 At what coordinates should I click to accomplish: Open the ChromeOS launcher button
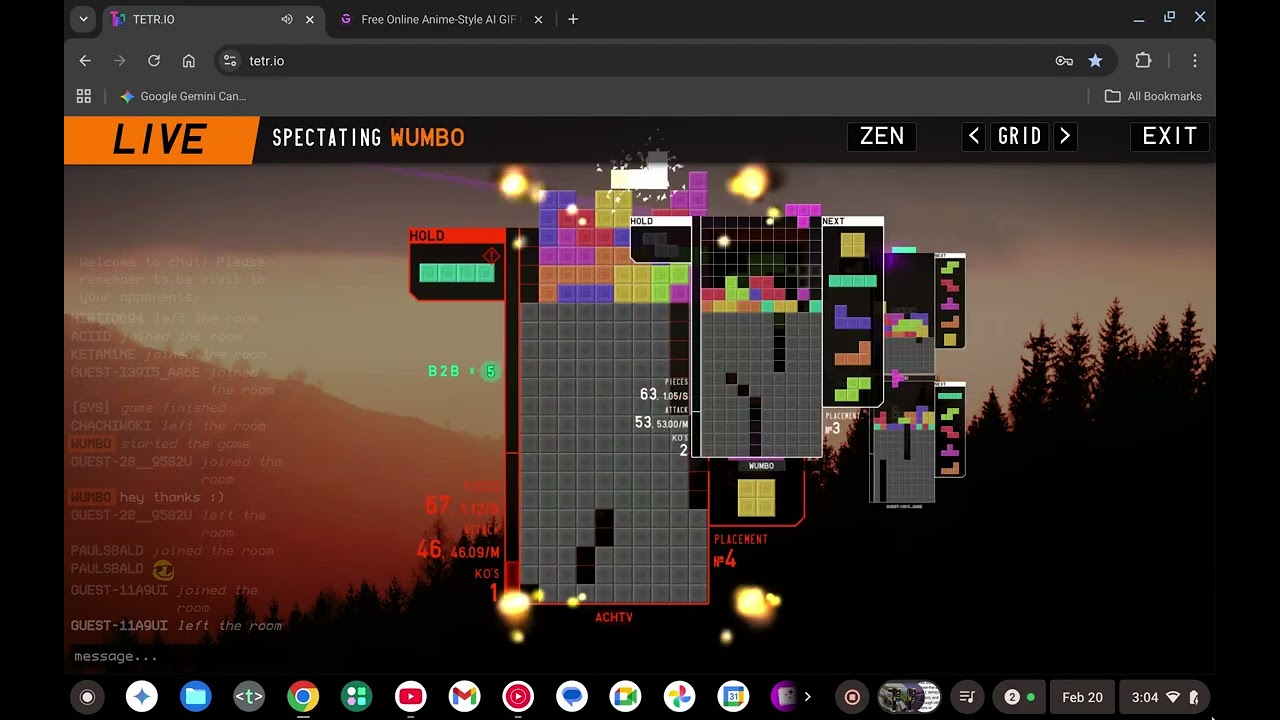87,697
